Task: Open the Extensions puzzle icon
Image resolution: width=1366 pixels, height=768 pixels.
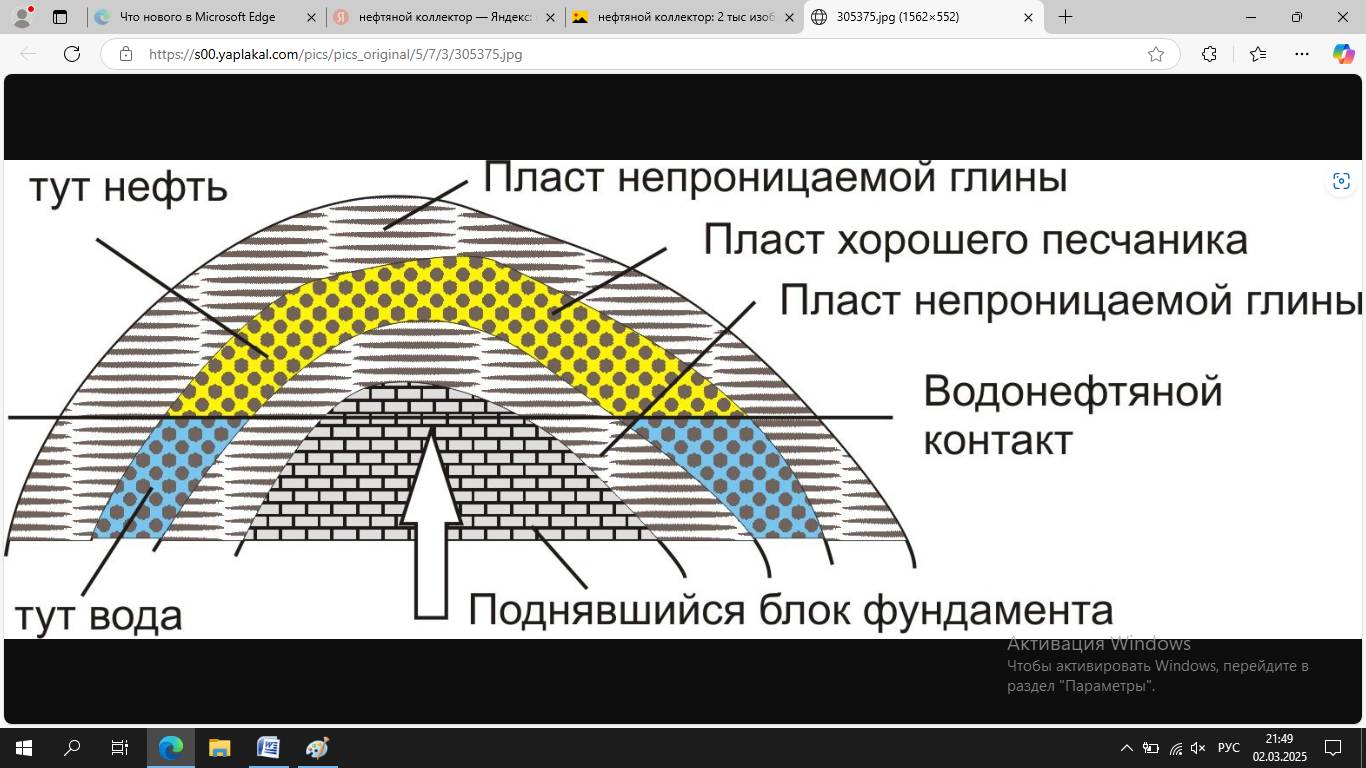Action: click(1209, 54)
